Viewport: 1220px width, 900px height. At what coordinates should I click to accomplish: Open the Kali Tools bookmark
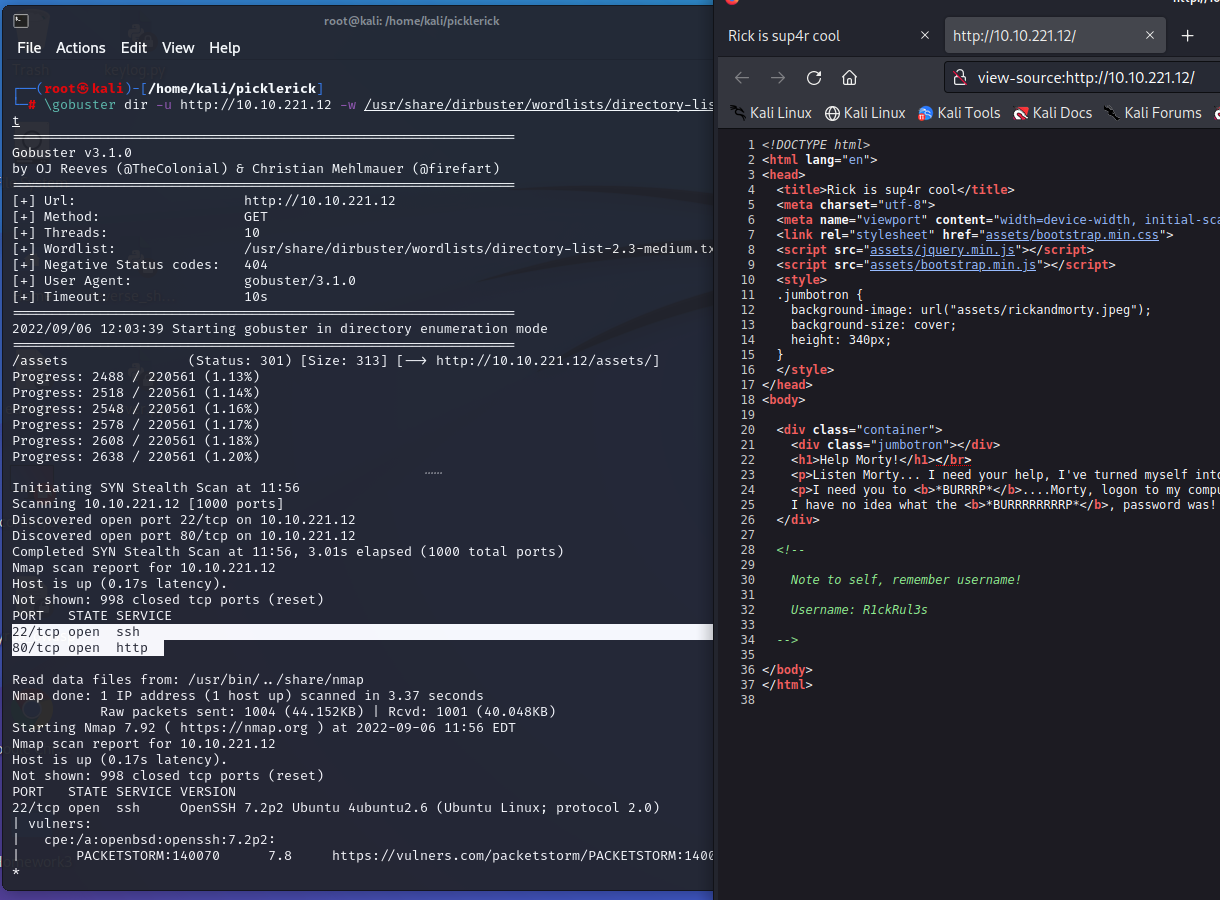click(959, 113)
